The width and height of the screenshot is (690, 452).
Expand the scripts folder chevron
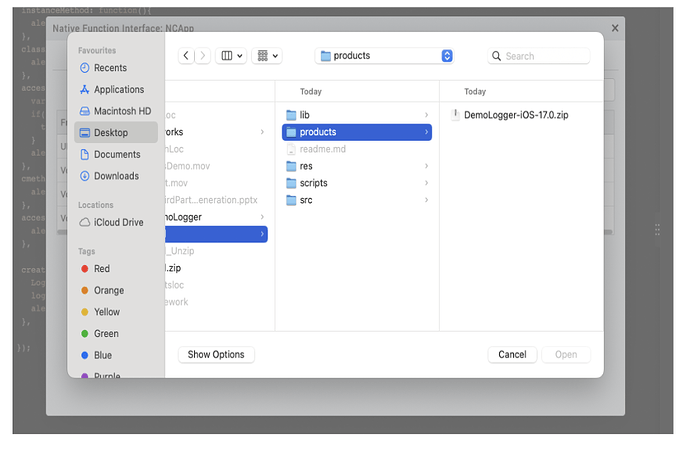[426, 183]
